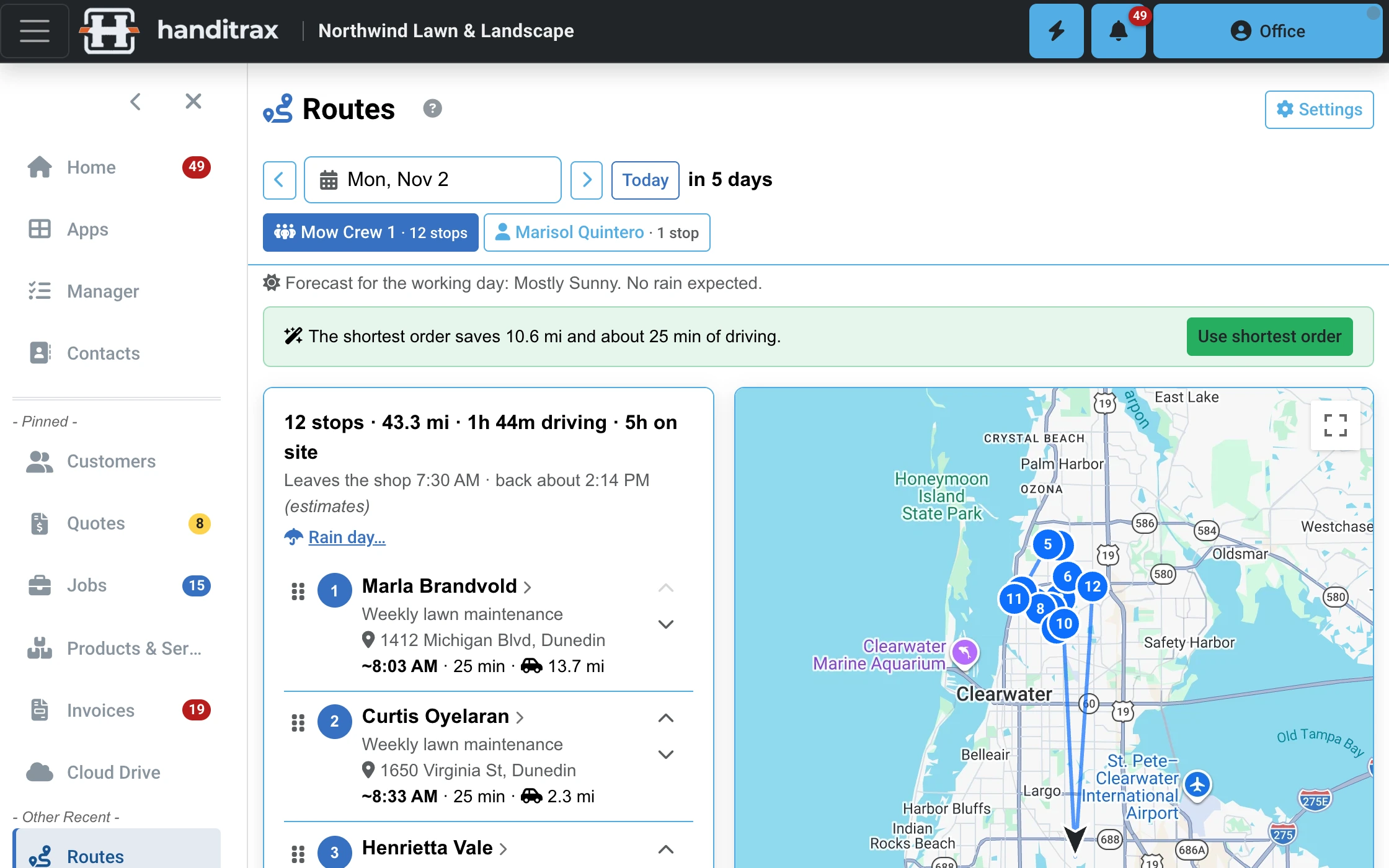Close the sidebar with the X icon
This screenshot has height=868, width=1389.
pyautogui.click(x=193, y=101)
